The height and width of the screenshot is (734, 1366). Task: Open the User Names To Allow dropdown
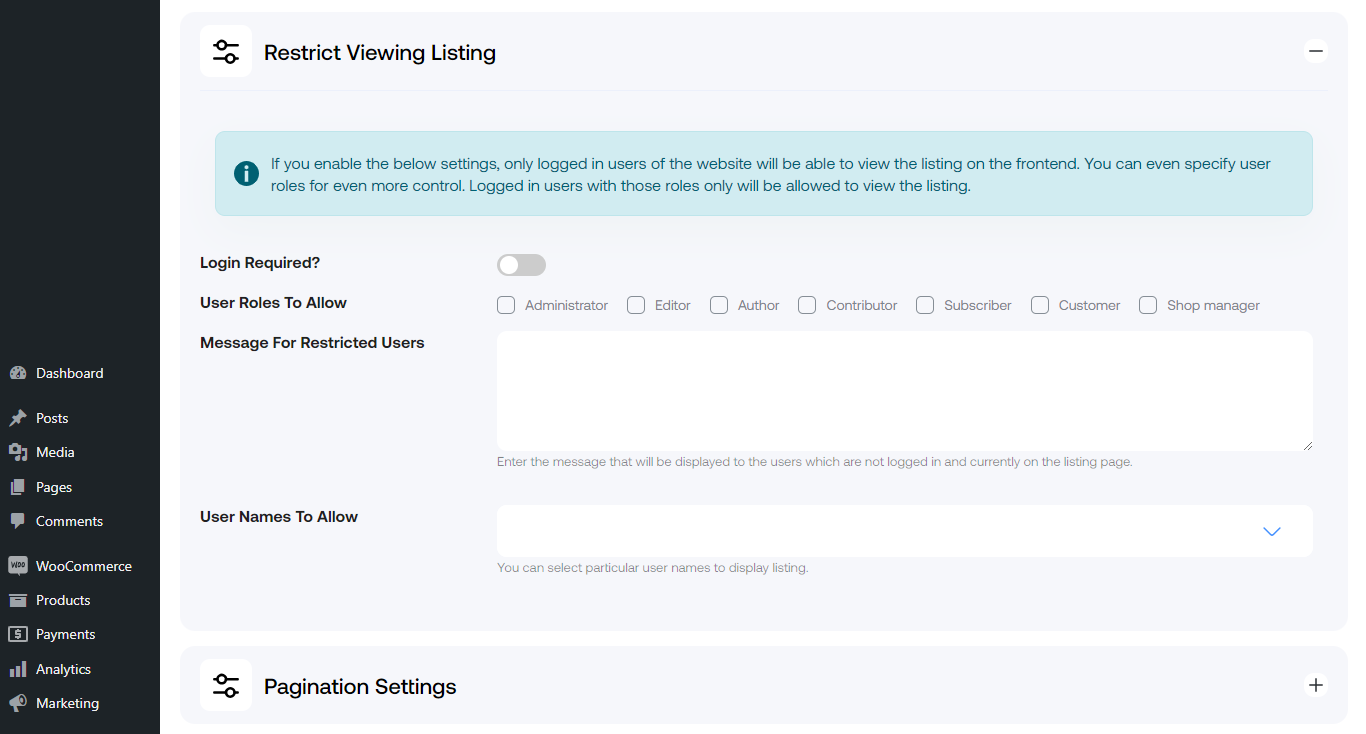(1271, 531)
